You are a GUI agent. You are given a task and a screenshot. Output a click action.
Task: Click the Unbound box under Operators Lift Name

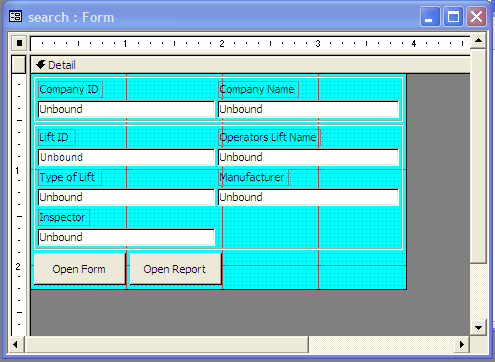(308, 157)
